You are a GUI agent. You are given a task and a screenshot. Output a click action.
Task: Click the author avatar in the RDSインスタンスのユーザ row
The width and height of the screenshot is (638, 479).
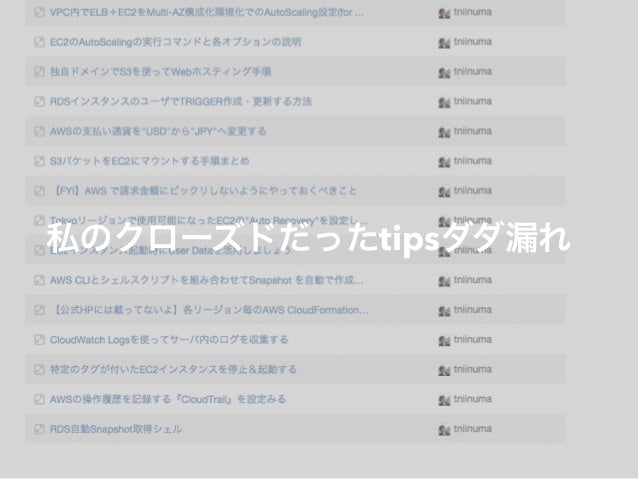444,102
